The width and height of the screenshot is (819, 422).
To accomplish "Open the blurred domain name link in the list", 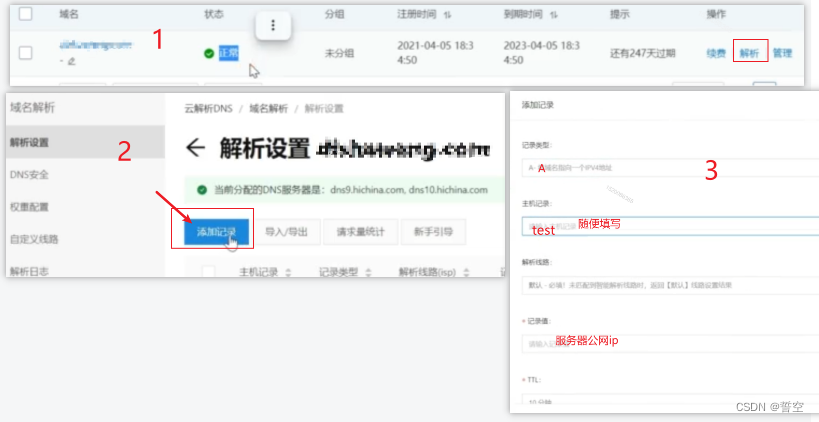I will (96, 45).
